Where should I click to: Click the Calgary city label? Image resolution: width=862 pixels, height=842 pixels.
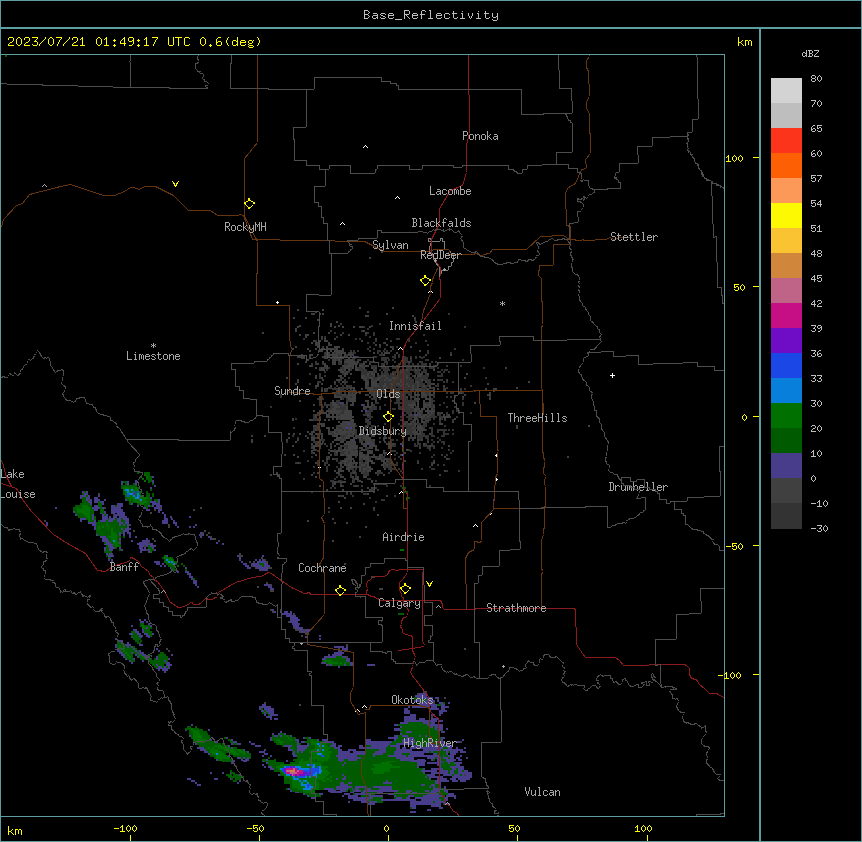tap(399, 603)
